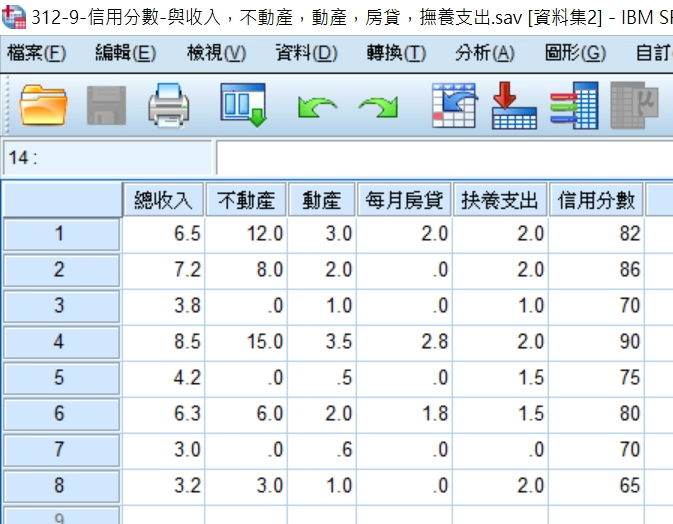Click the save file disk icon
The image size is (673, 524).
coord(106,106)
